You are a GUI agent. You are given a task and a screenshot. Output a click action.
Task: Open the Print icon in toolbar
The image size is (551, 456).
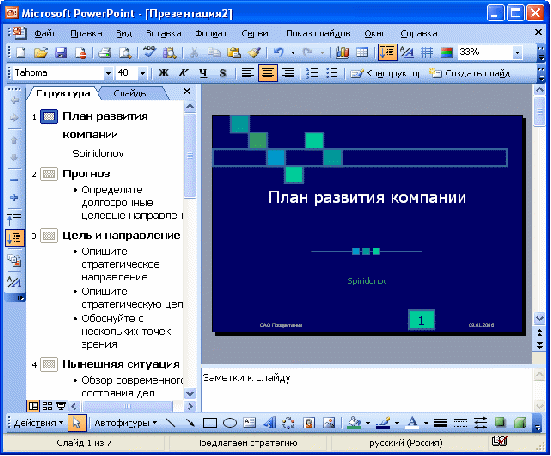coord(105,53)
